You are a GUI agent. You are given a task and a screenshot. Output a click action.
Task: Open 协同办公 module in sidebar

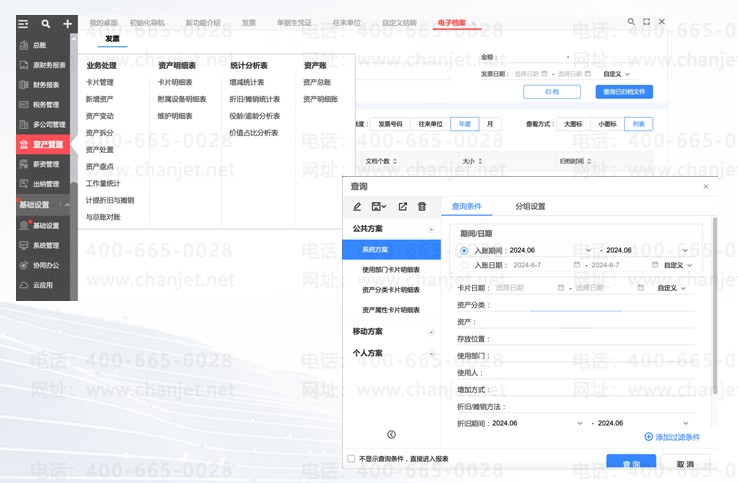coord(43,265)
